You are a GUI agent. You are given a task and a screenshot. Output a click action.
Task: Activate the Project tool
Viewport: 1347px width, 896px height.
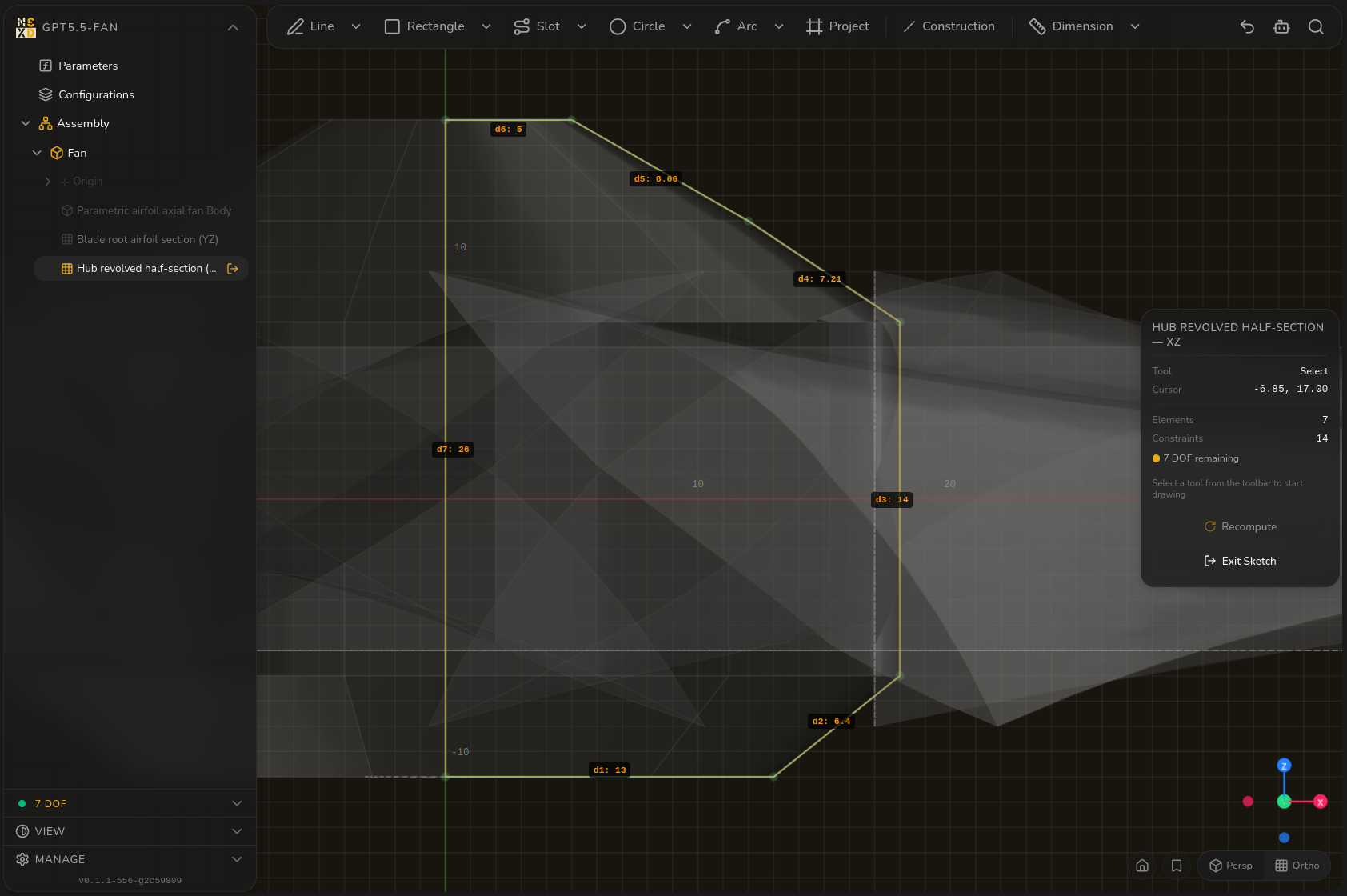click(x=837, y=26)
